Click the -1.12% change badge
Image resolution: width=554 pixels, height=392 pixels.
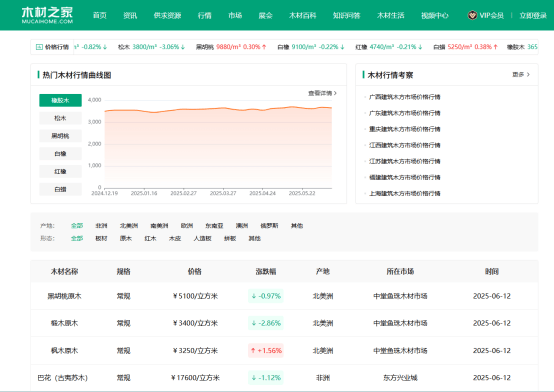(266, 378)
